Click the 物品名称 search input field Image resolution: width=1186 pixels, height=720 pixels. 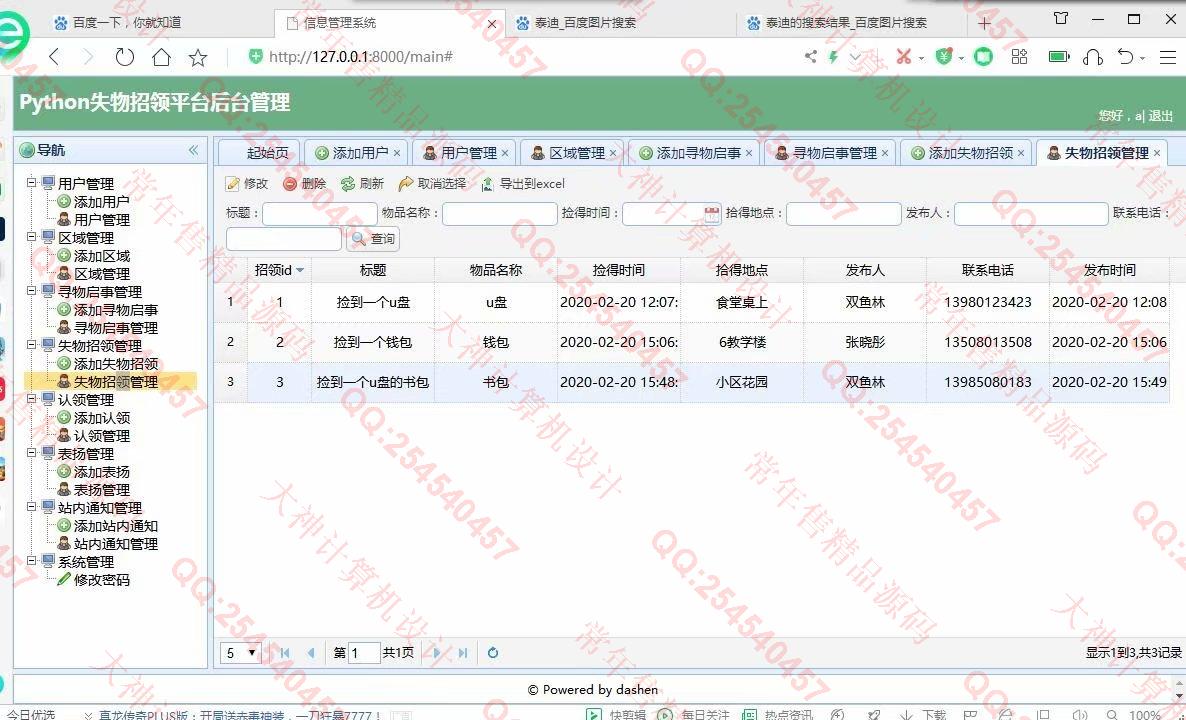(x=499, y=214)
